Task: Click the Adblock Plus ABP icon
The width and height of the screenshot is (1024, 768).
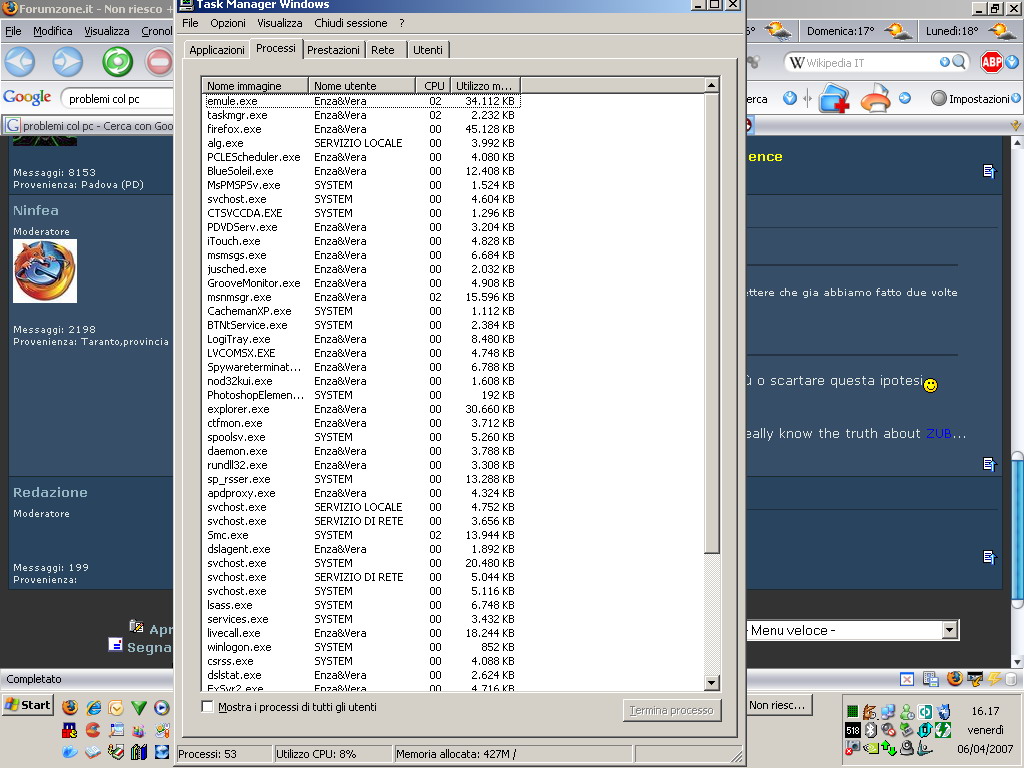Action: tap(992, 62)
